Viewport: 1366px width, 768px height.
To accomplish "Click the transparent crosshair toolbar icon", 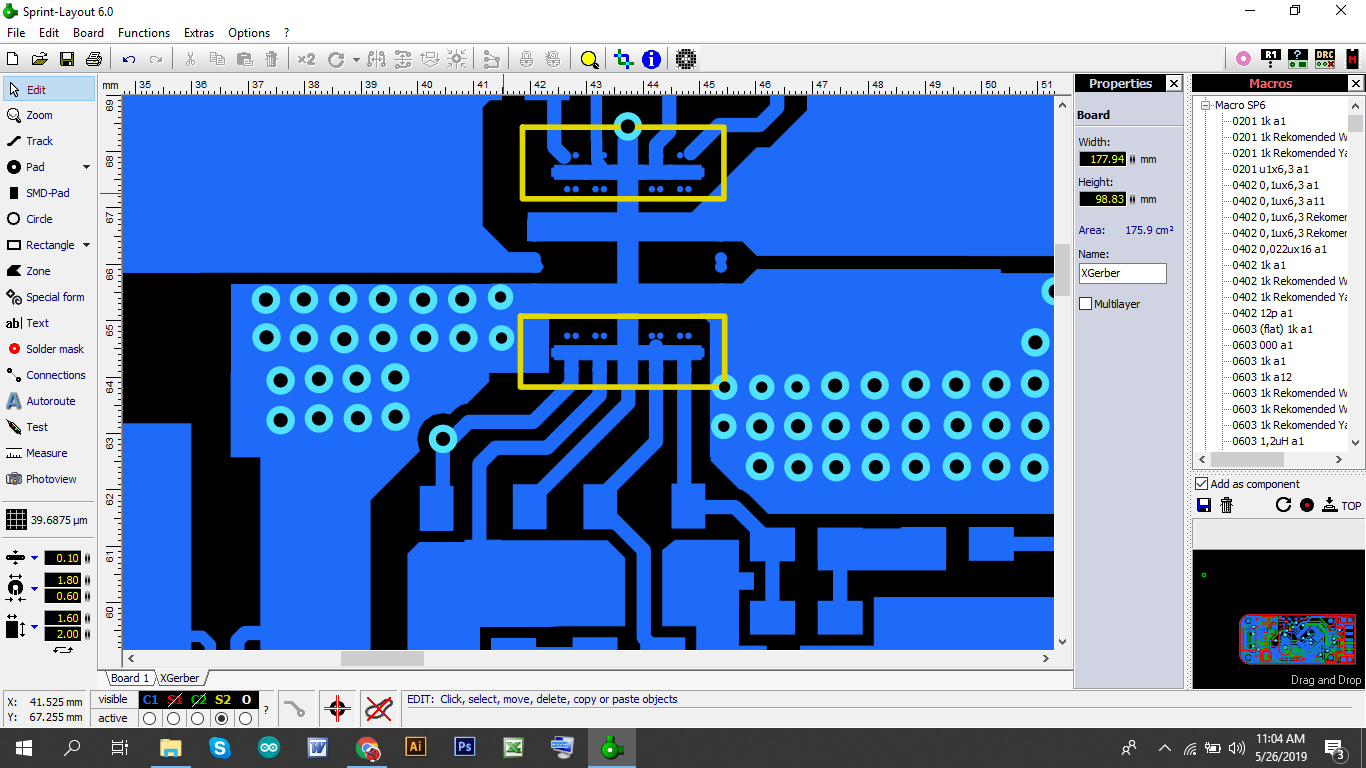I will point(624,59).
